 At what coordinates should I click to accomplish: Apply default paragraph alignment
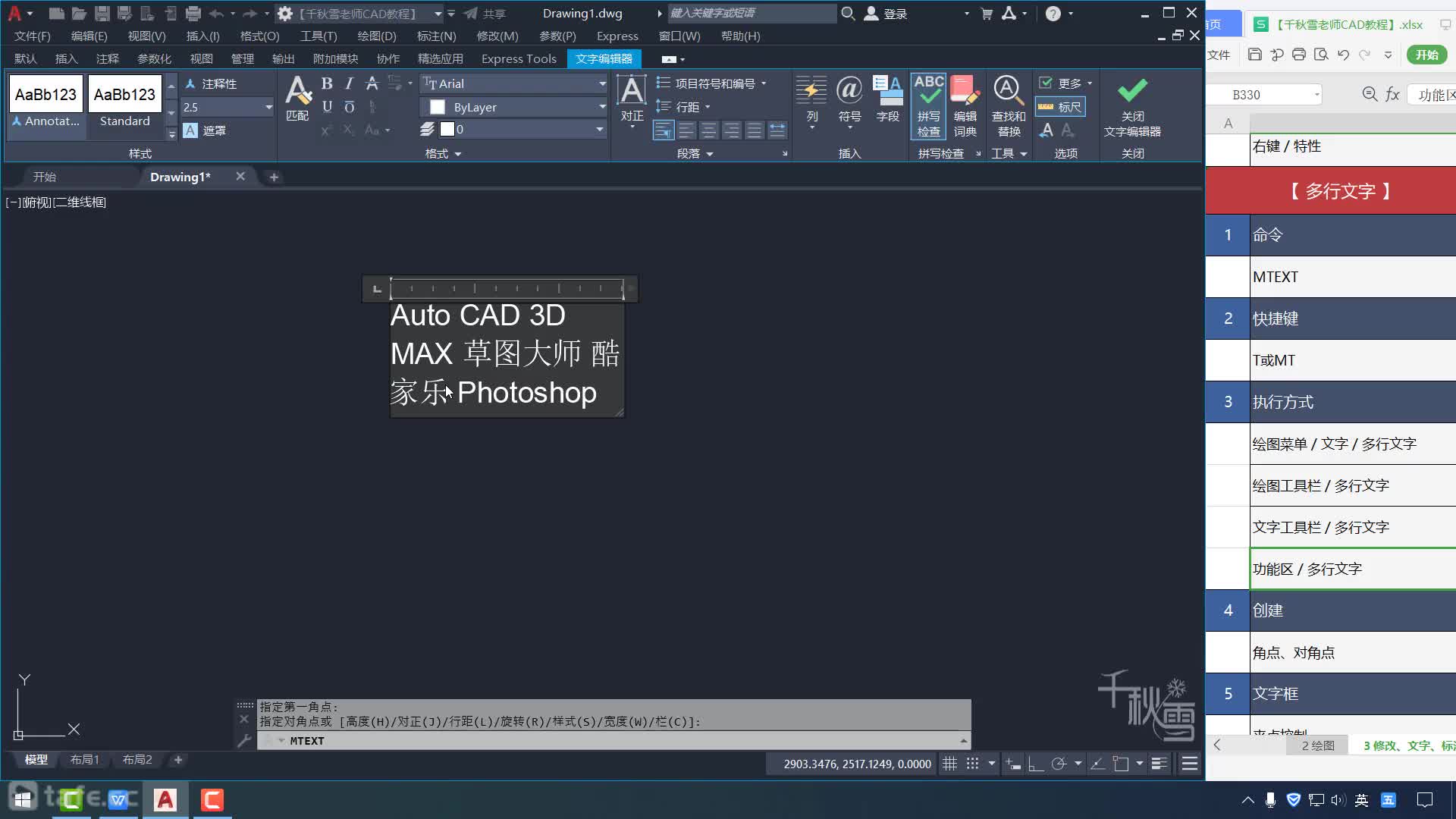663,130
